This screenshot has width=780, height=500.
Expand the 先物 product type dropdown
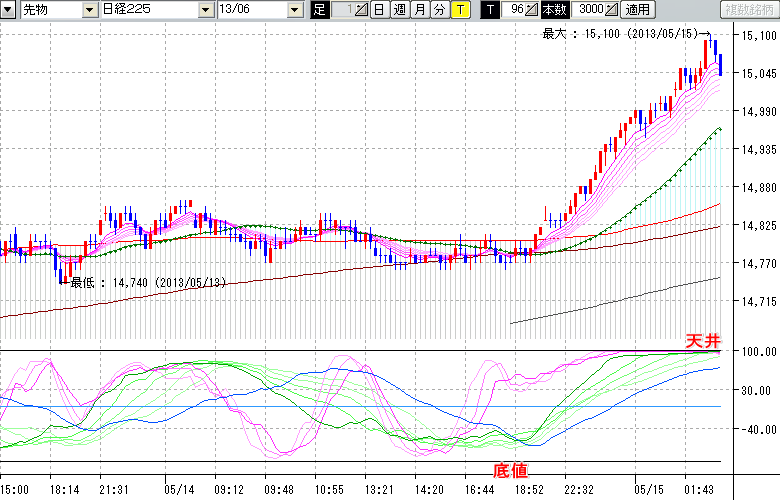pyautogui.click(x=90, y=9)
